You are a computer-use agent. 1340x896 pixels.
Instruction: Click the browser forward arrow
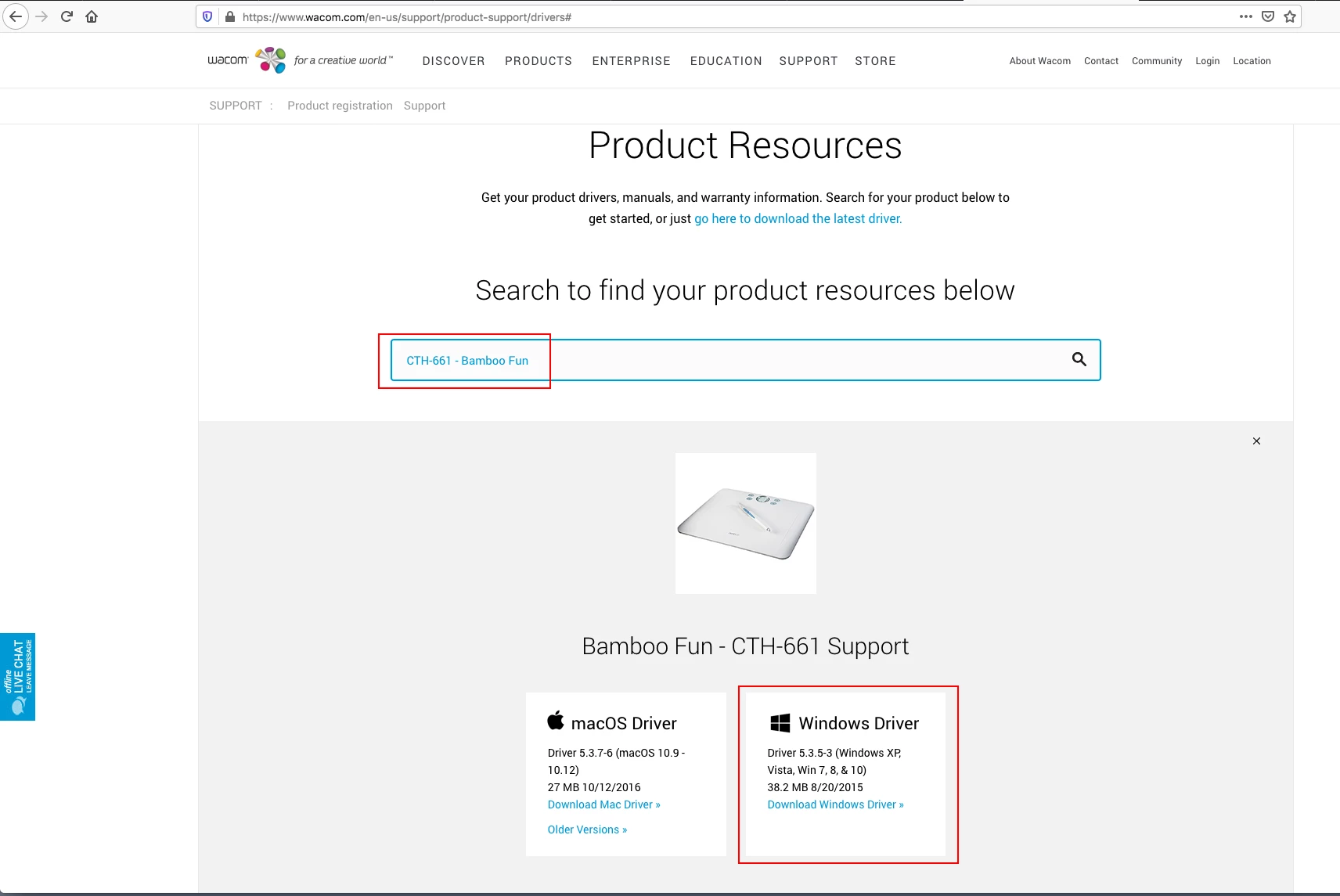coord(42,16)
